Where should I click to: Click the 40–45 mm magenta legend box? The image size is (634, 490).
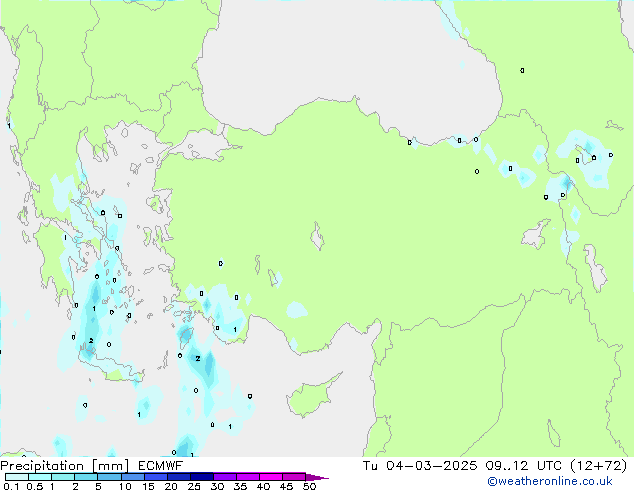[271, 477]
